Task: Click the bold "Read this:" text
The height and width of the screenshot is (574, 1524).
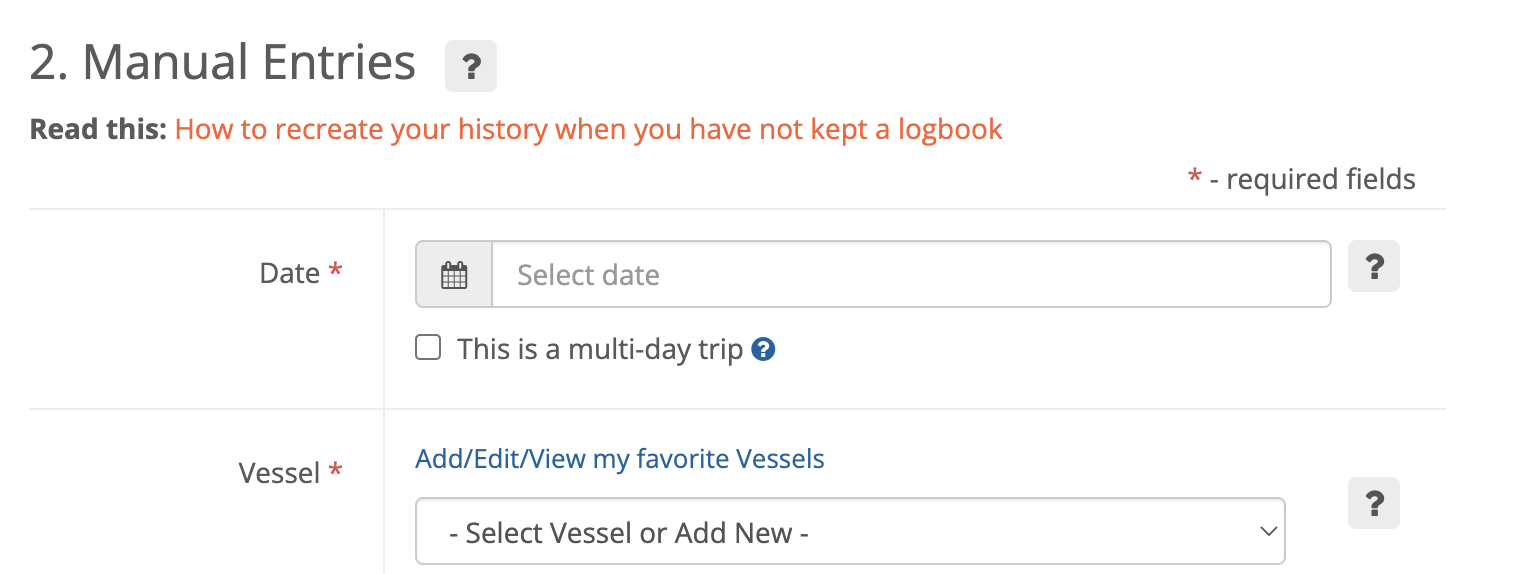Action: 98,130
